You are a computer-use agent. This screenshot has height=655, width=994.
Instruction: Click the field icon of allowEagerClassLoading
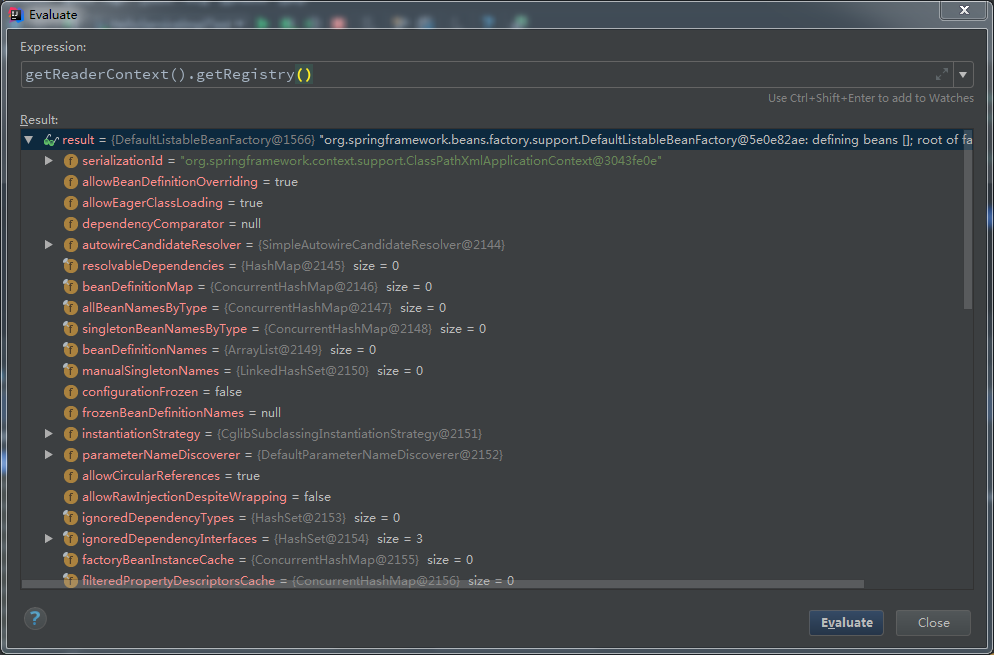pyautogui.click(x=70, y=203)
